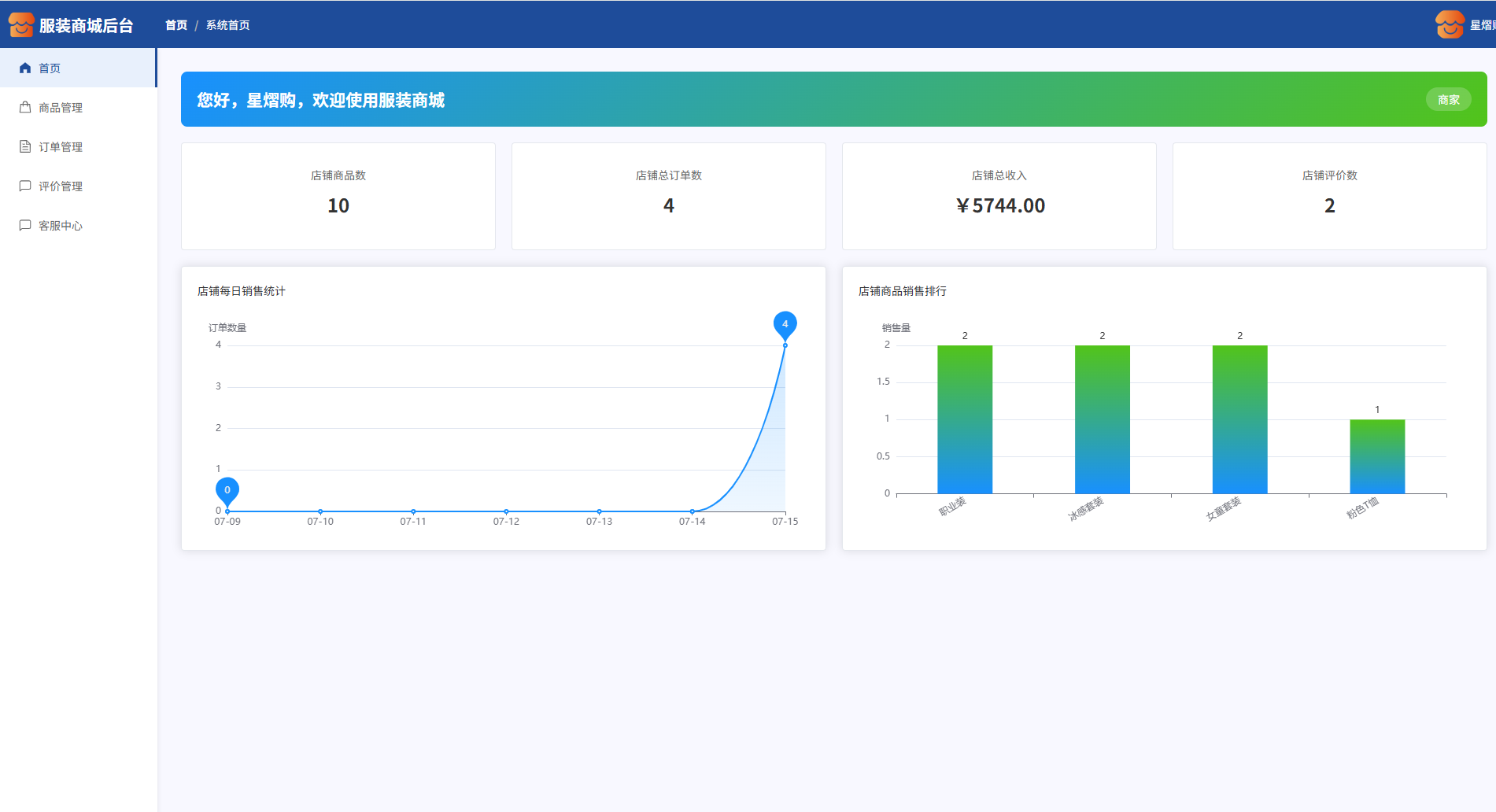
Task: Click the document icon for 订单管理
Action: 25,147
